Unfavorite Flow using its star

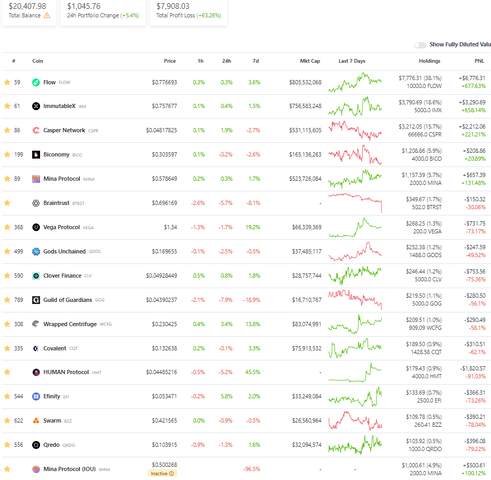pos(7,82)
